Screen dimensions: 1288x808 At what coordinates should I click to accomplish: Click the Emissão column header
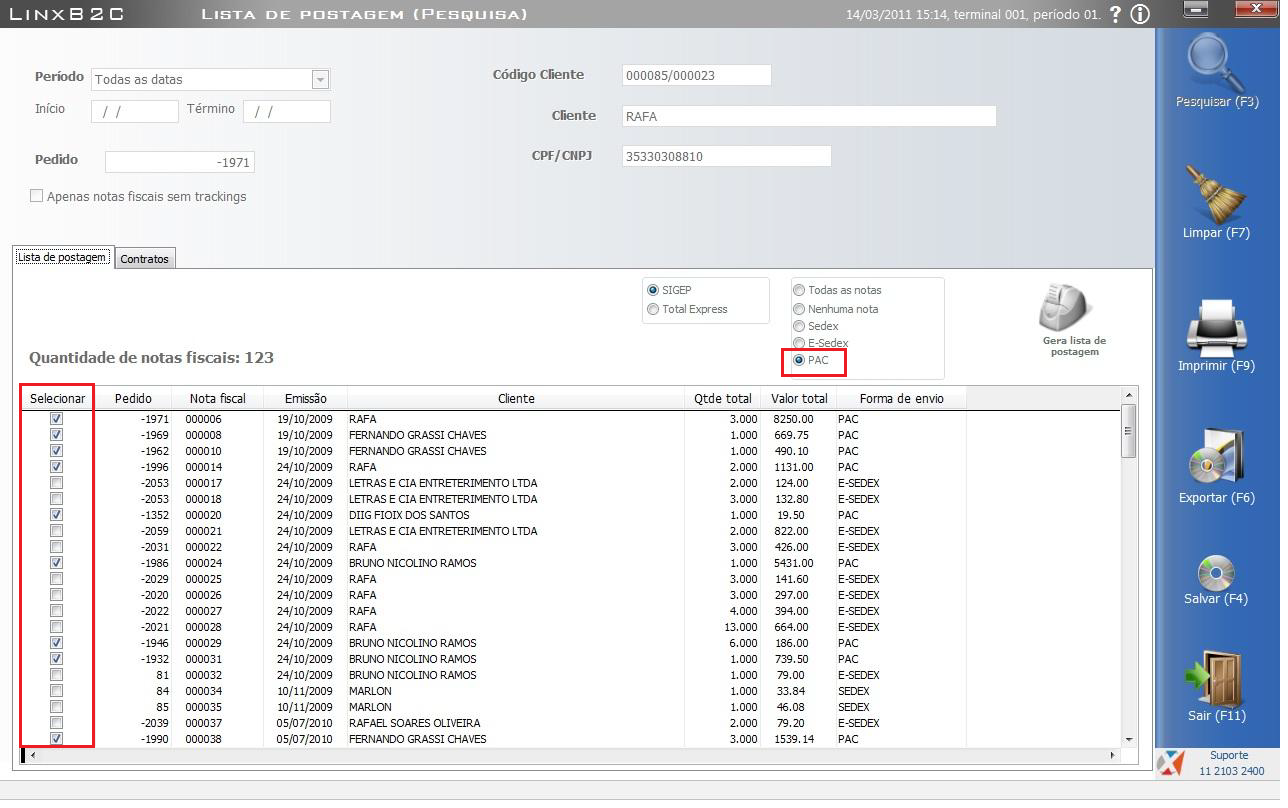(305, 398)
